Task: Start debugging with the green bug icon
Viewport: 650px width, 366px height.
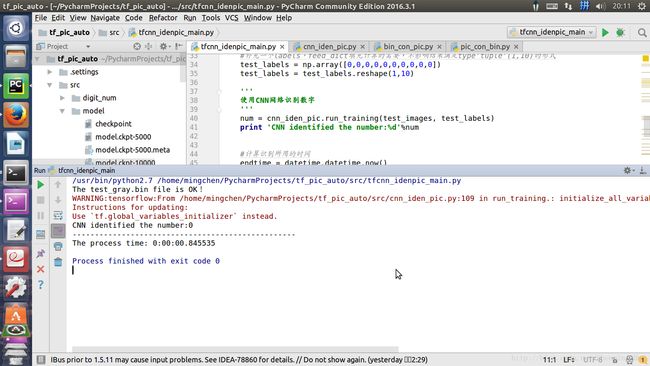Action: click(620, 32)
